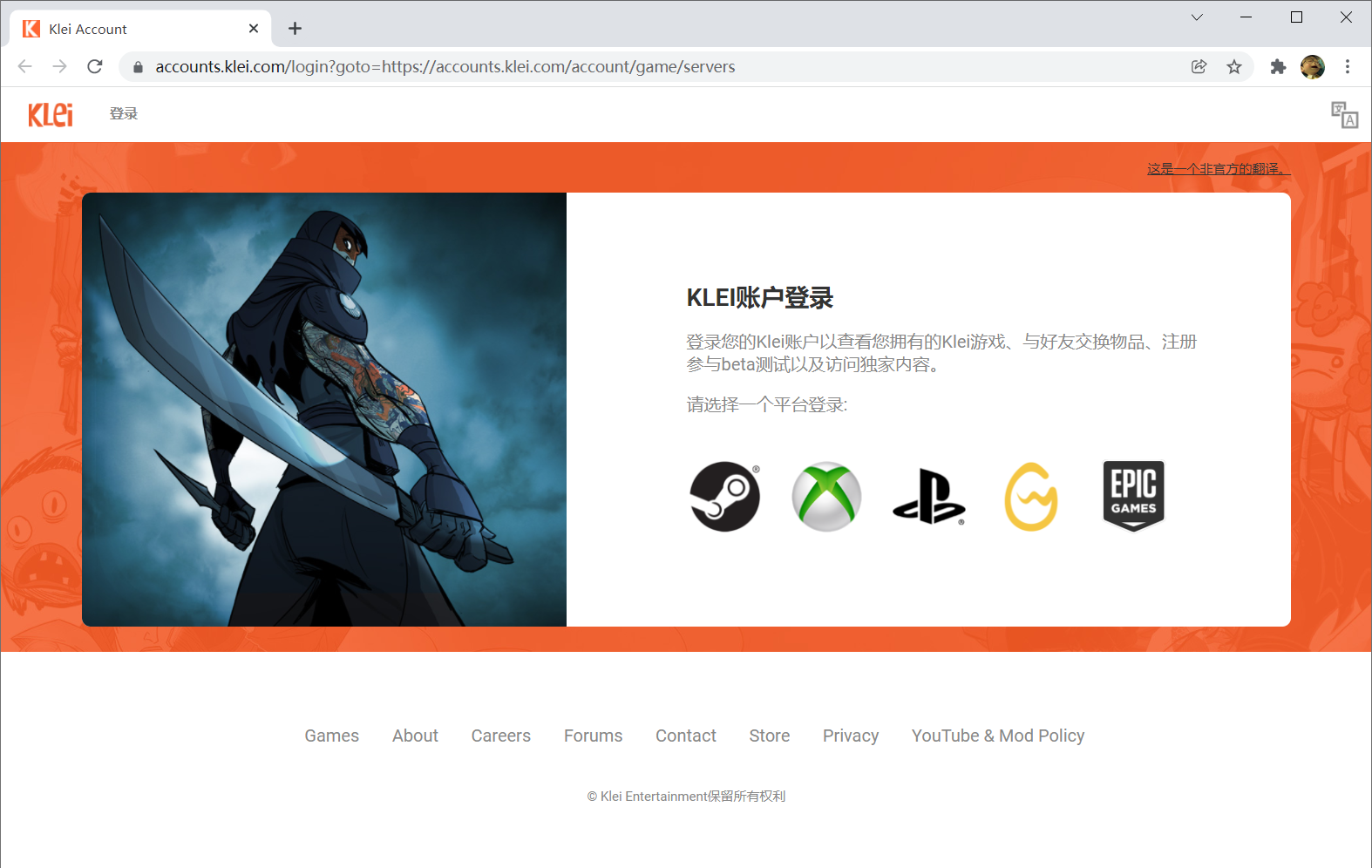Log in with the PlayStation icon
This screenshot has width=1372, height=868.
click(x=928, y=497)
